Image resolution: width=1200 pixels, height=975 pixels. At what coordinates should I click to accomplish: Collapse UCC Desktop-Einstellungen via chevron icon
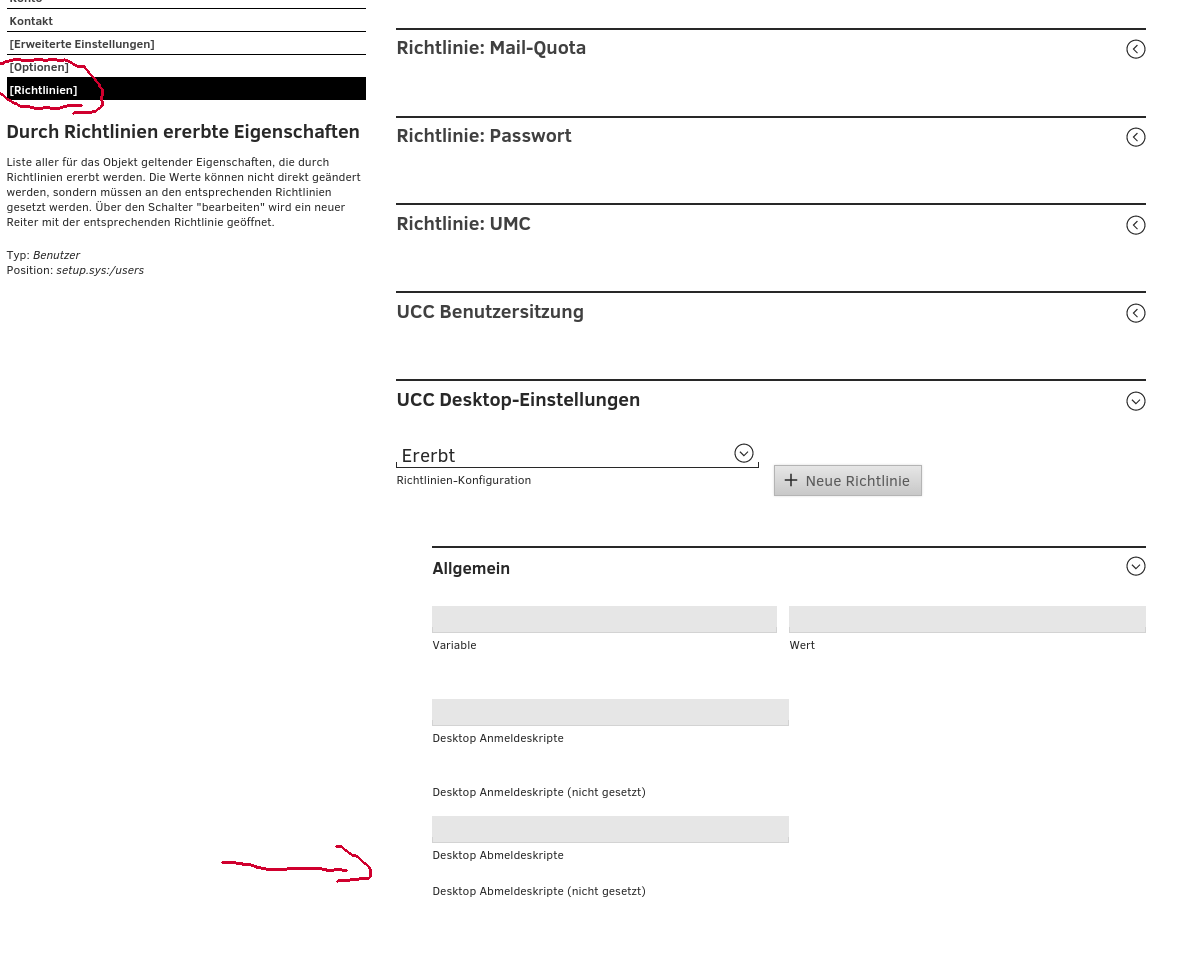click(1135, 401)
